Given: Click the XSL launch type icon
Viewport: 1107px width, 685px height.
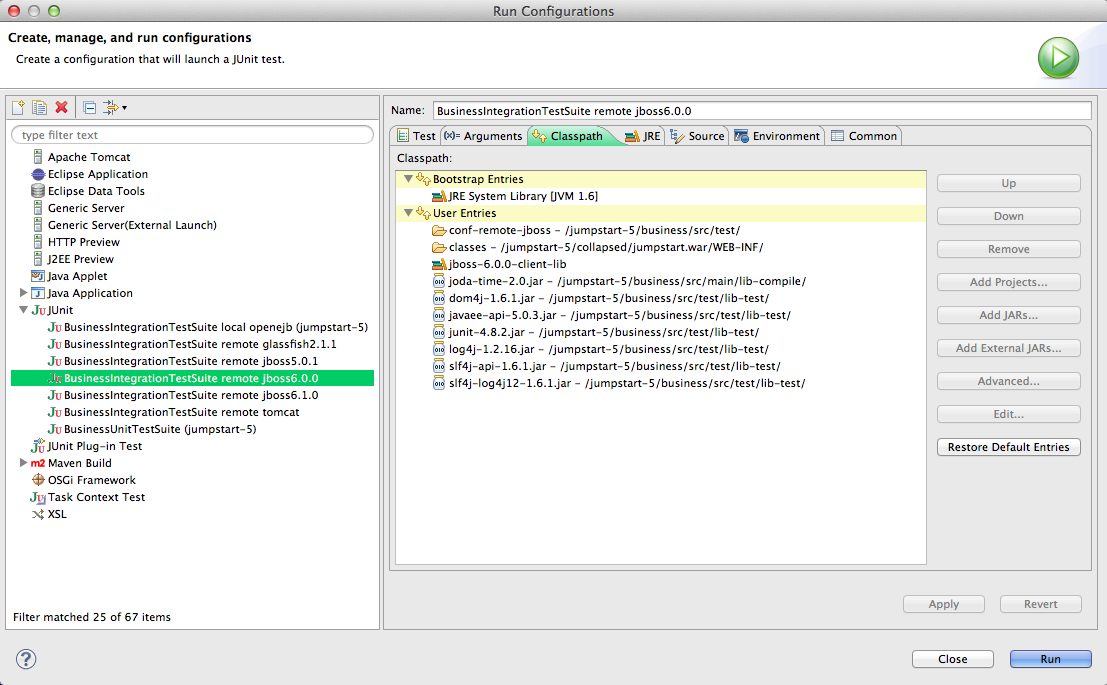Looking at the screenshot, I should coord(38,514).
